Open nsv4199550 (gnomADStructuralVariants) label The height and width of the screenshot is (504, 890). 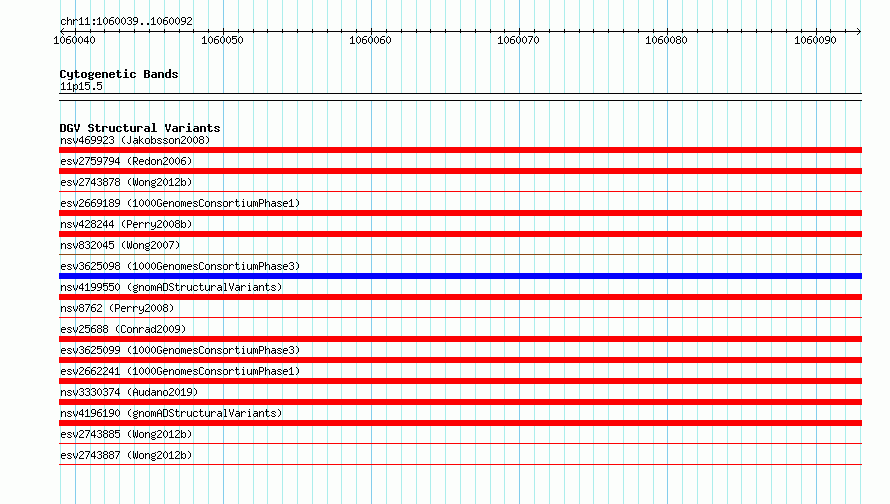tap(171, 287)
